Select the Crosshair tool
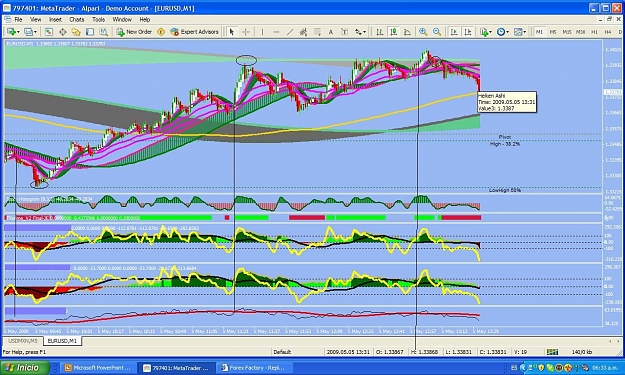Viewport: 625px width, 375px height. pos(246,32)
